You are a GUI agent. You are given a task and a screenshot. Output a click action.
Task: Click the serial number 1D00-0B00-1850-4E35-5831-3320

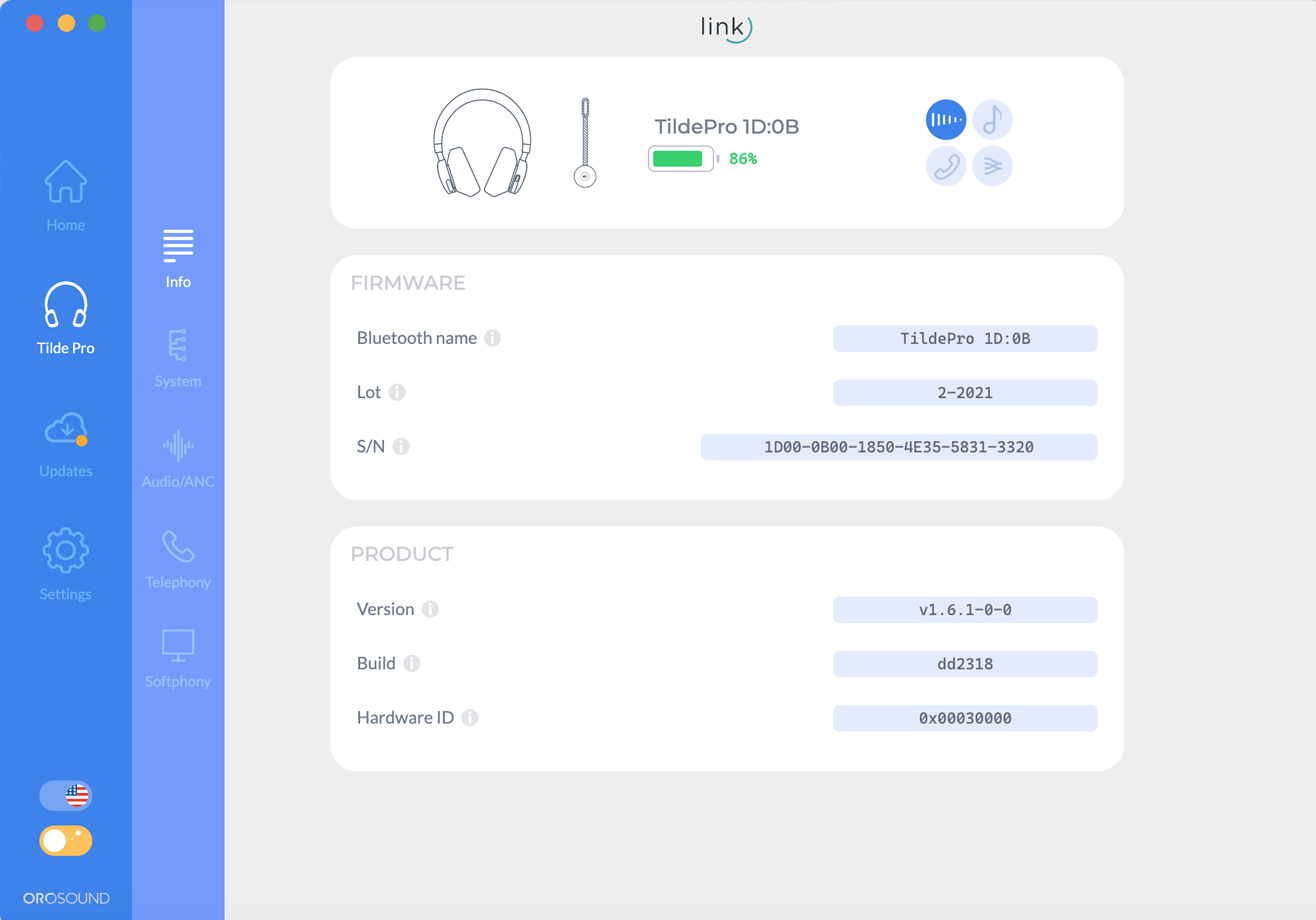click(899, 447)
